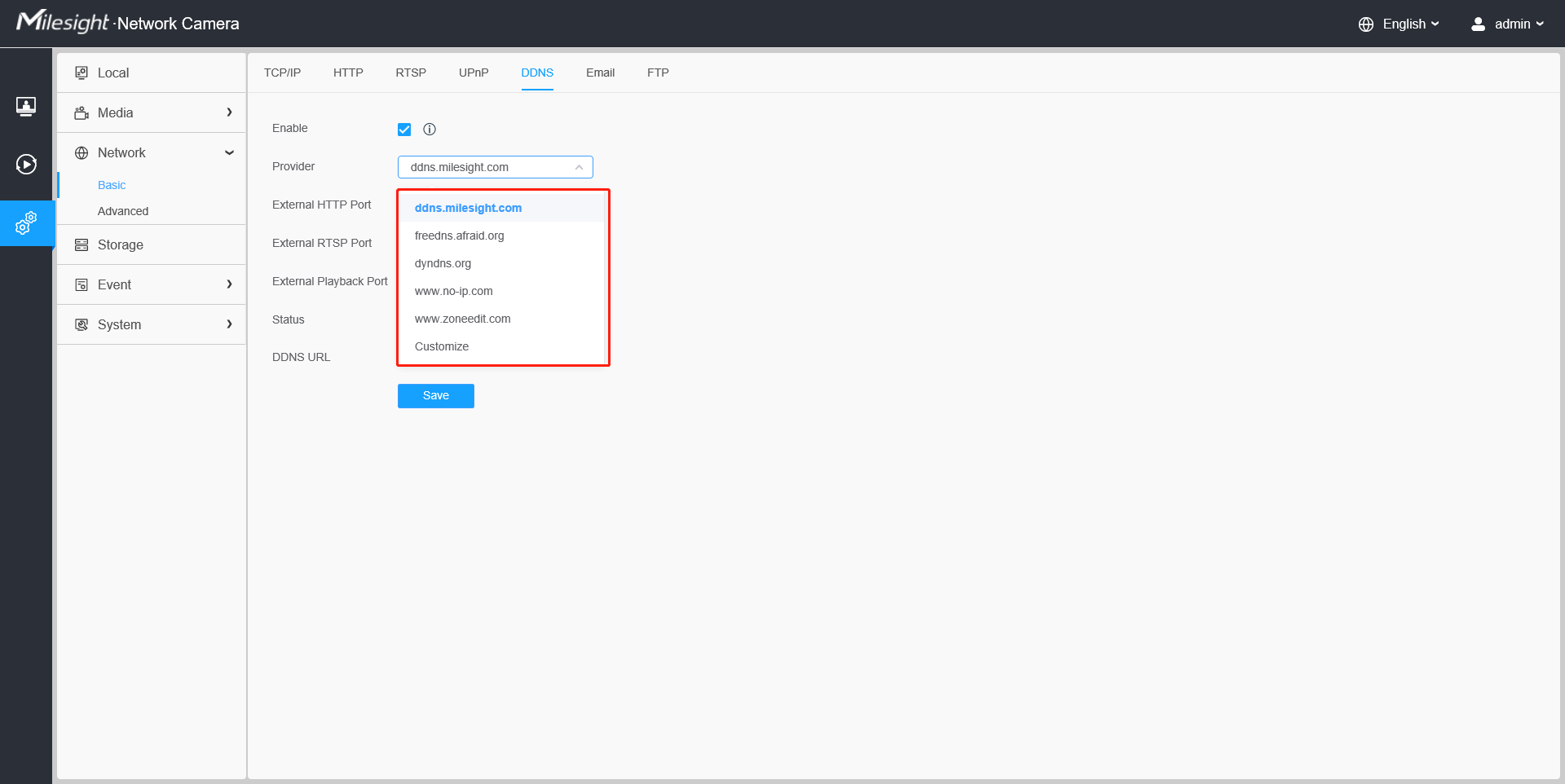Select the Settings gear icon in sidebar
This screenshot has height=784, width=1565.
coord(26,223)
